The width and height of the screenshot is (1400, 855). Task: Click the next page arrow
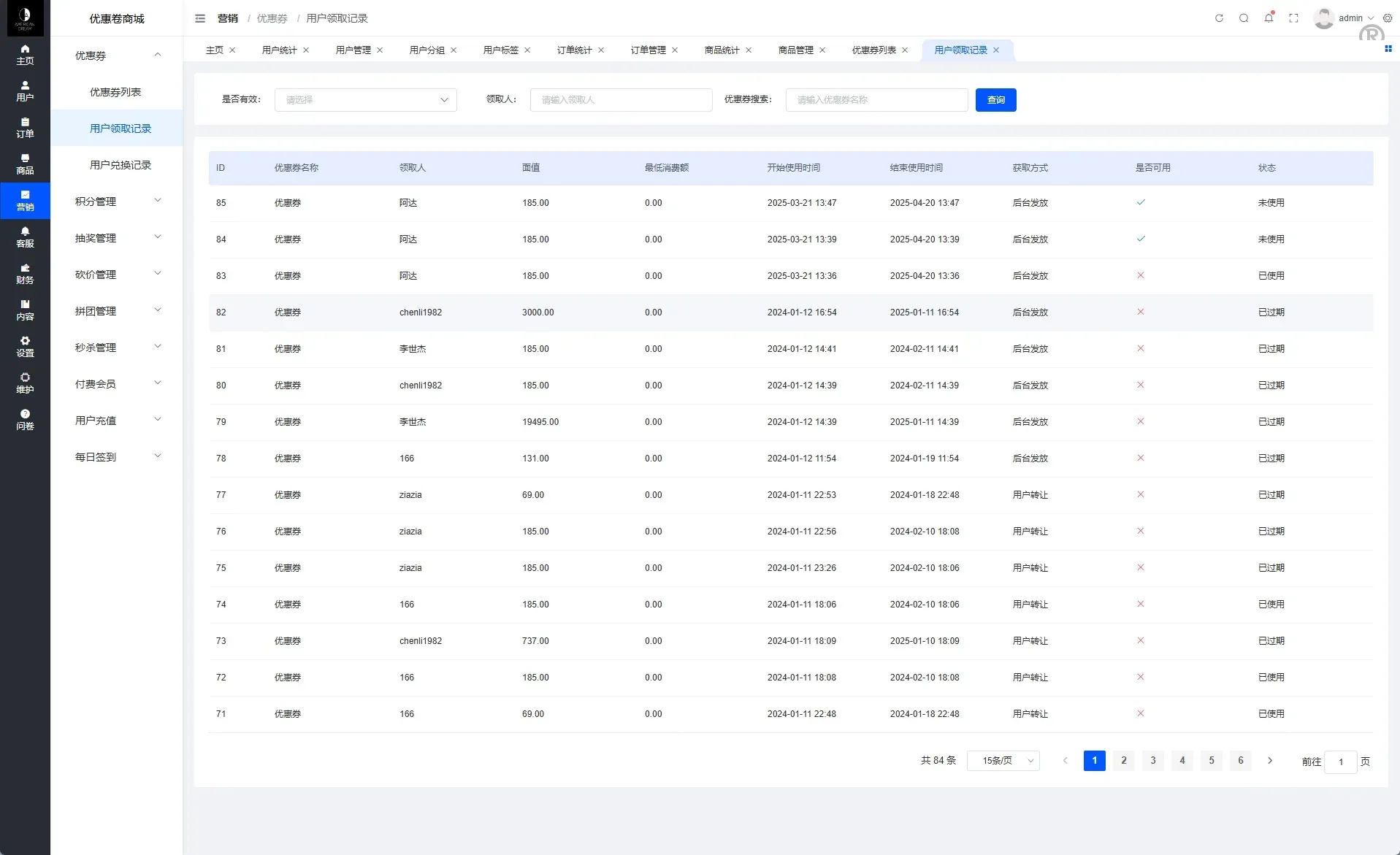pos(1270,761)
